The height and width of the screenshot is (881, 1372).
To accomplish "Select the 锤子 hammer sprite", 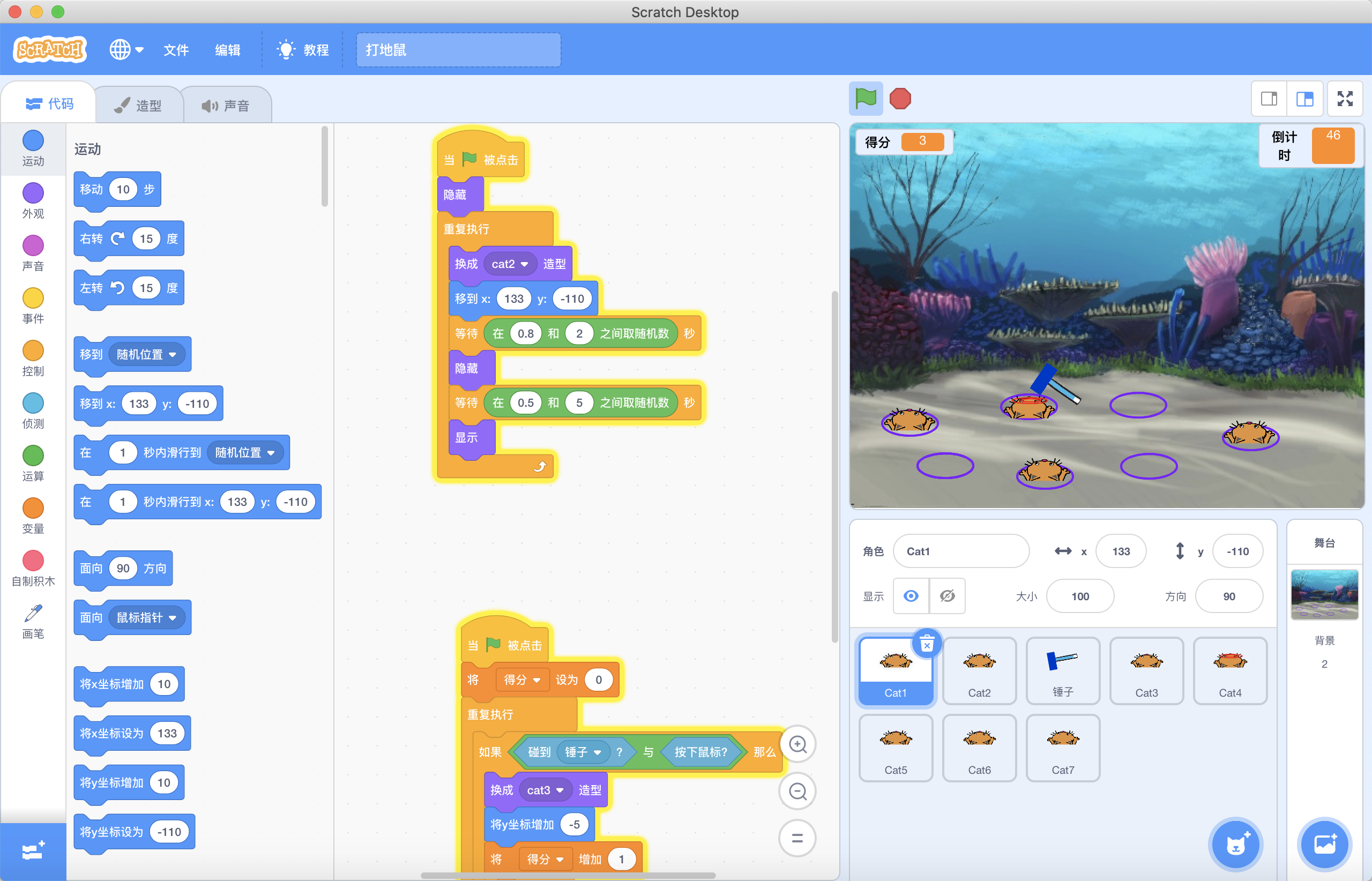I will pos(1062,670).
